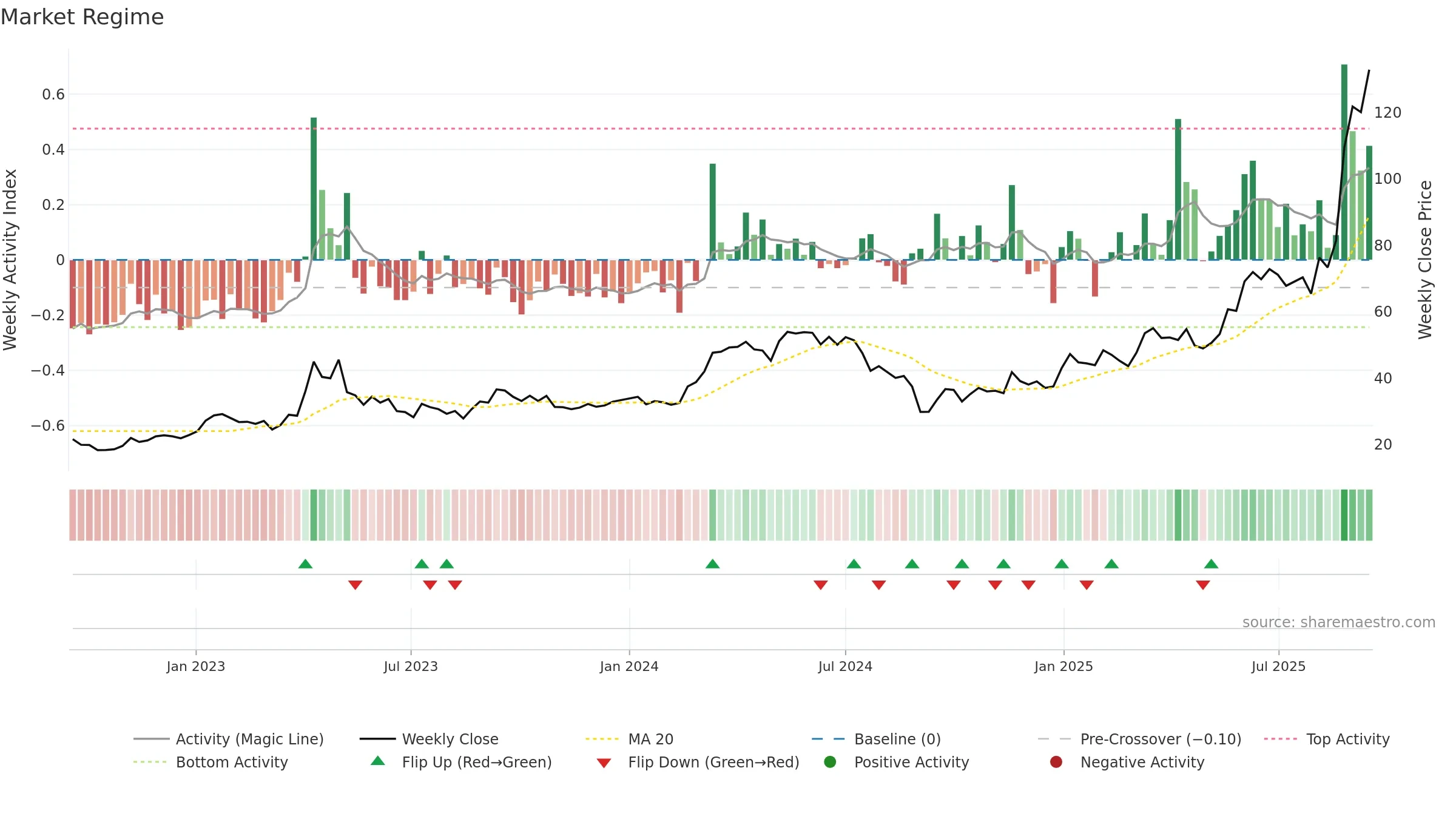Click the Jul 2024 x-axis label
The image size is (1456, 819).
point(845,666)
